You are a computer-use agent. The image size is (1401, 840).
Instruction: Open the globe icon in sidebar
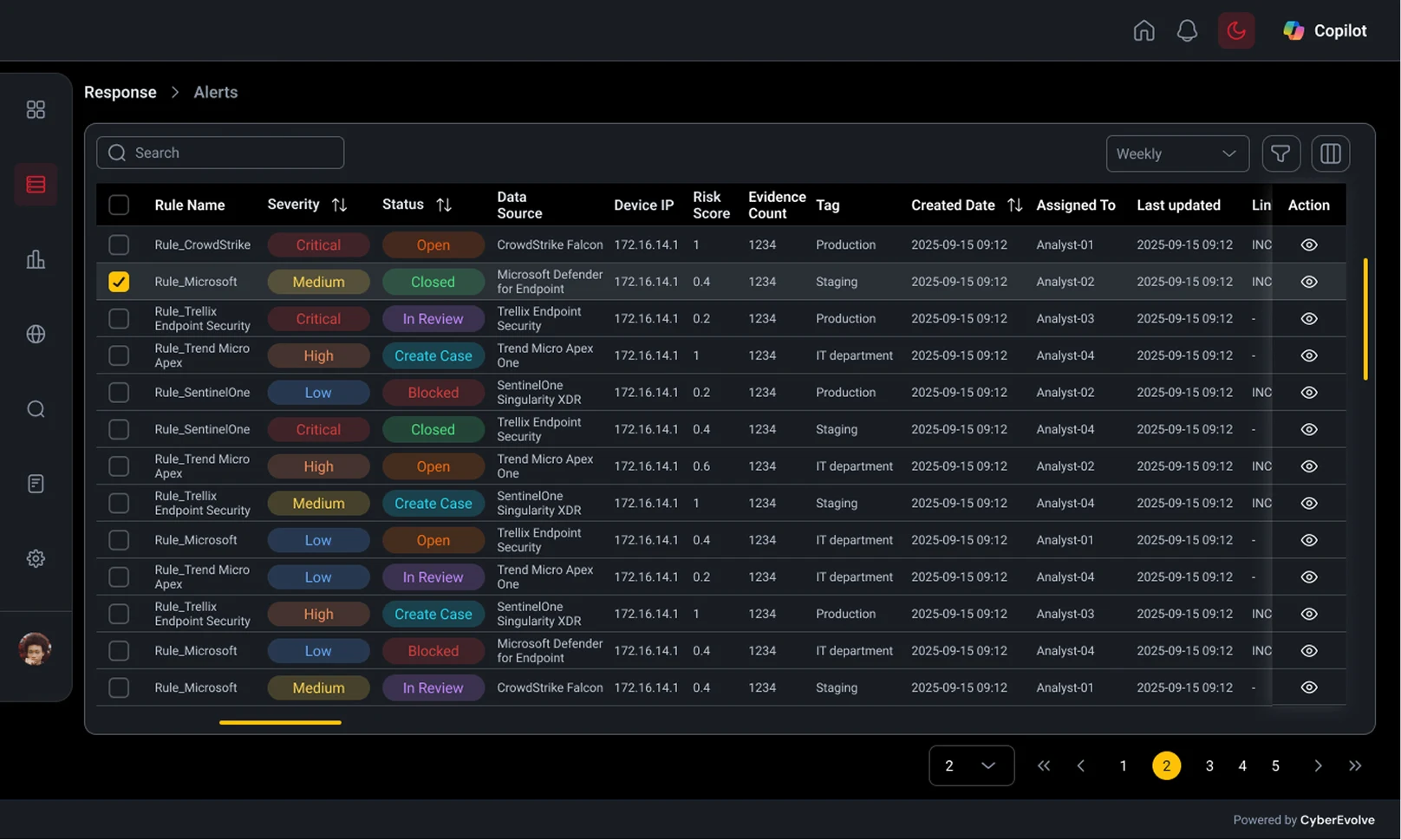pyautogui.click(x=36, y=334)
